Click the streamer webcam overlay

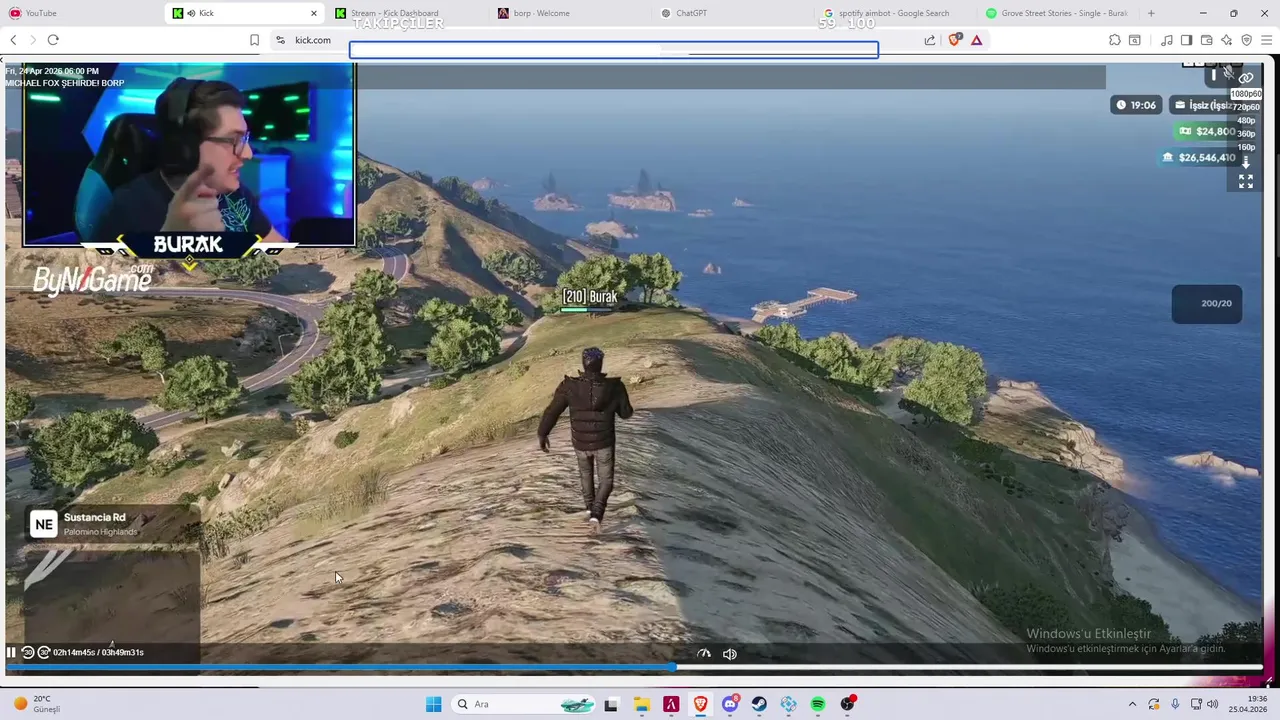pos(189,155)
